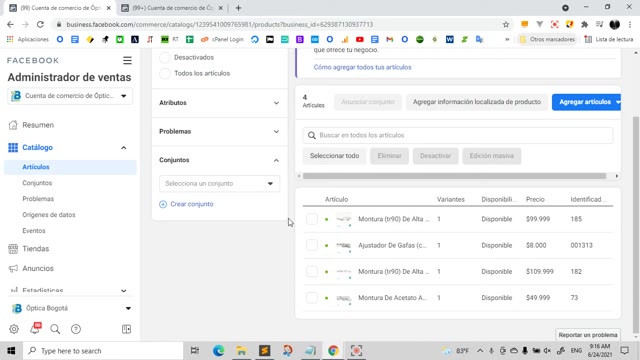640x360 pixels.
Task: Go back with the browser back arrow
Action: (x=10, y=24)
